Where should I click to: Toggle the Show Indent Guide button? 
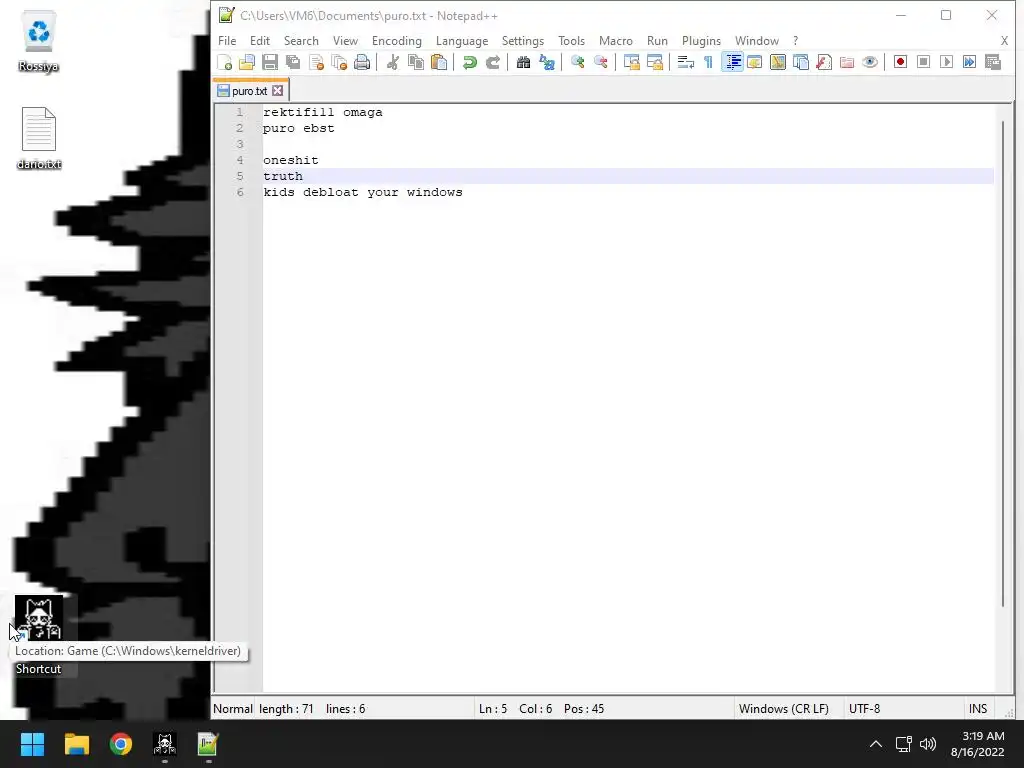tap(732, 62)
